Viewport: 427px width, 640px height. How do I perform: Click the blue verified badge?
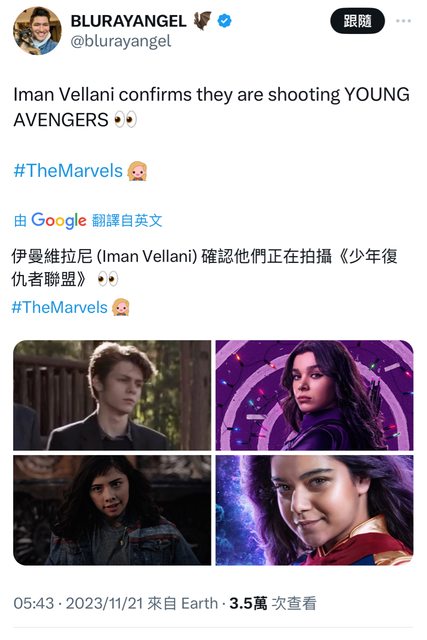(225, 20)
